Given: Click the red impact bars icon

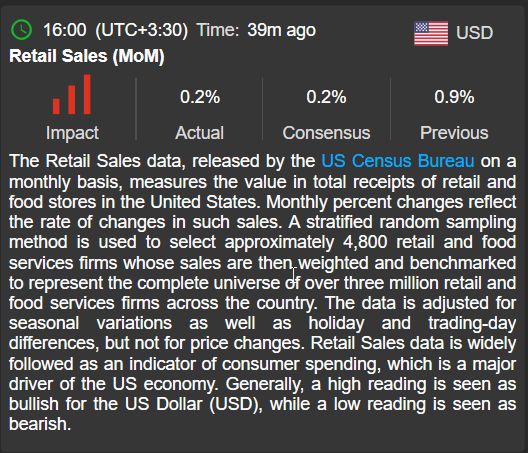Looking at the screenshot, I should 72,95.
